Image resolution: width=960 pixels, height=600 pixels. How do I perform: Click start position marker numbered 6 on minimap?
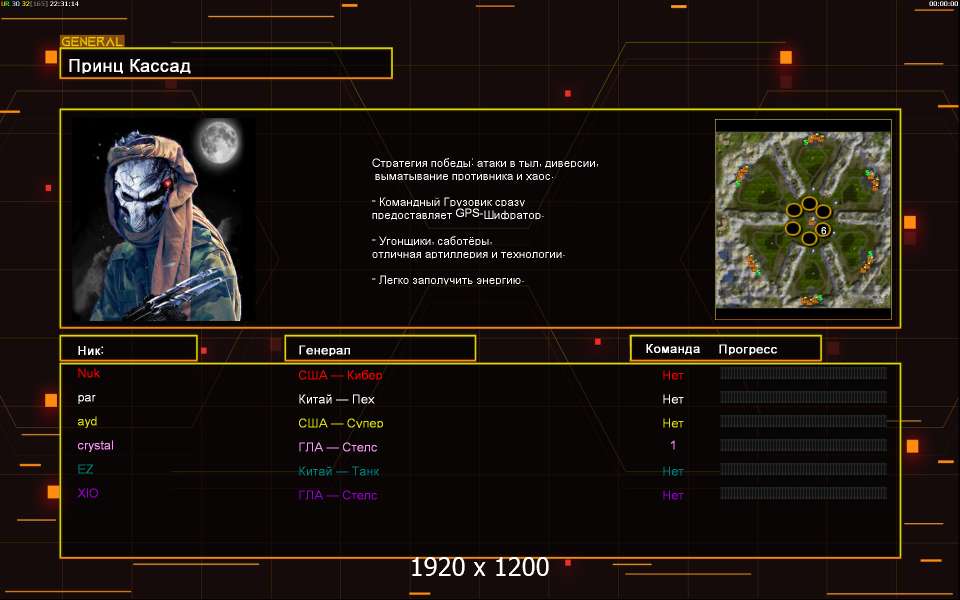pyautogui.click(x=823, y=230)
